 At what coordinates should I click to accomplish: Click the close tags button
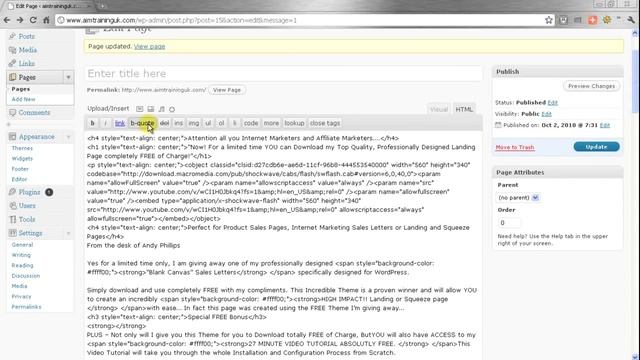pyautogui.click(x=325, y=123)
